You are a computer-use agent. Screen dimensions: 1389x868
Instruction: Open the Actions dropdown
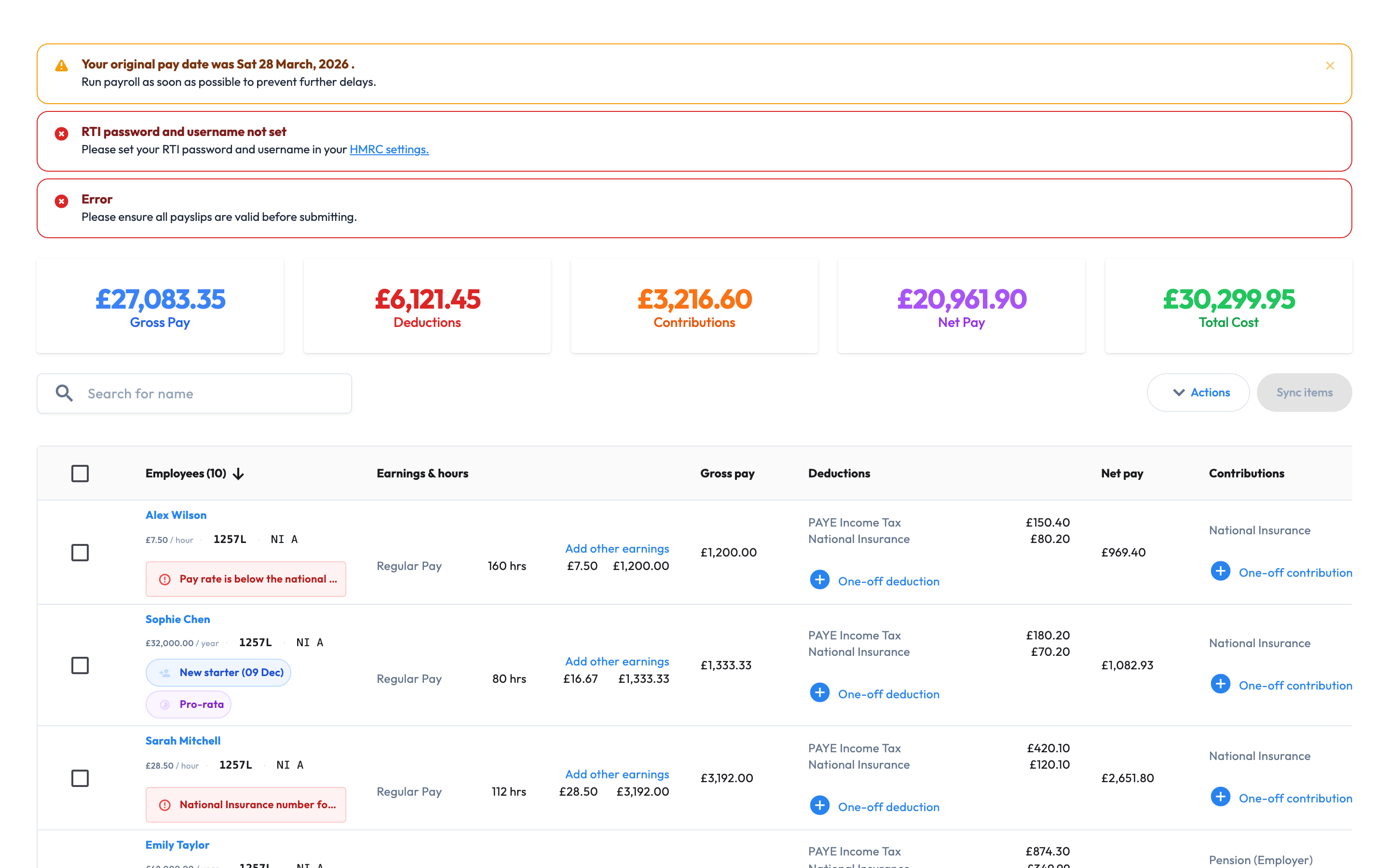(x=1198, y=393)
